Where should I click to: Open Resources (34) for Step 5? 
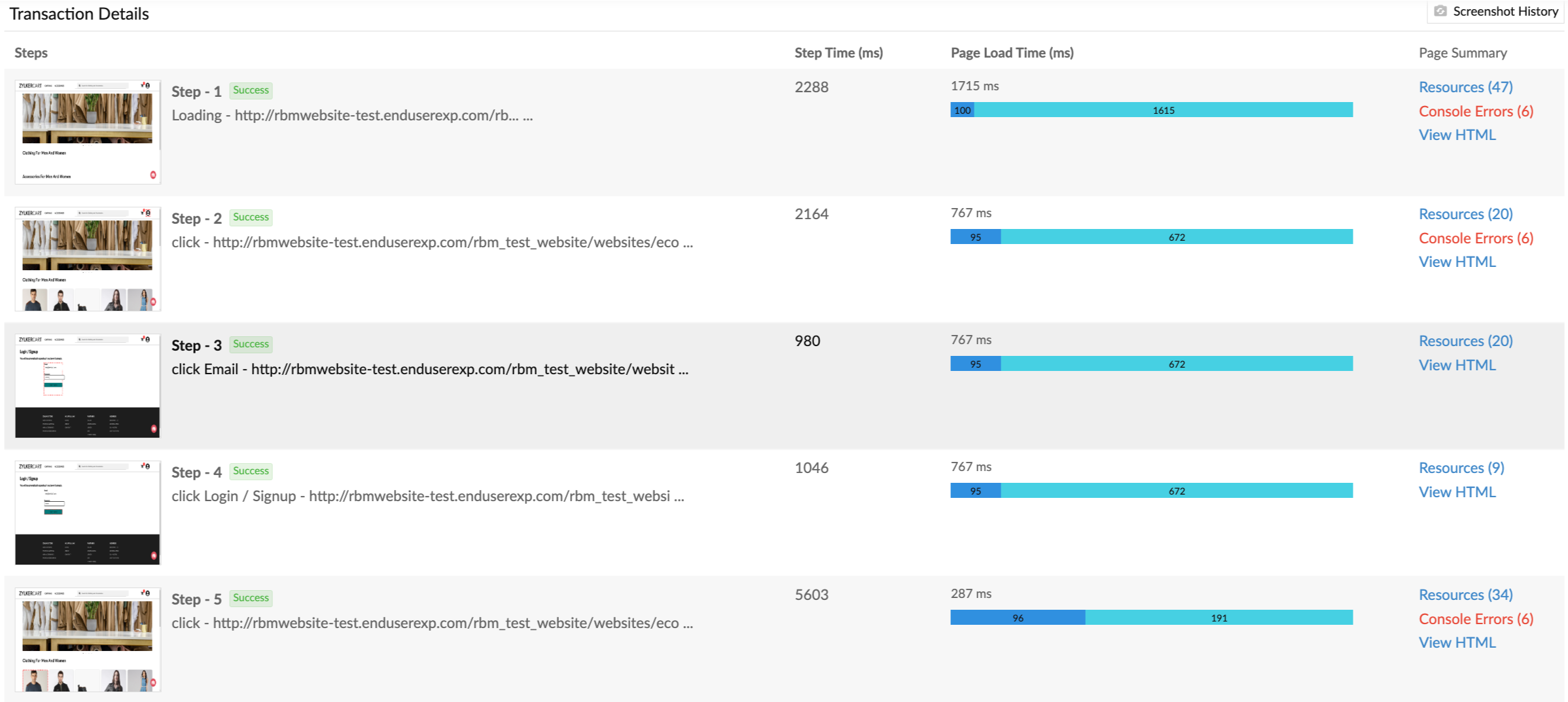[x=1465, y=595]
